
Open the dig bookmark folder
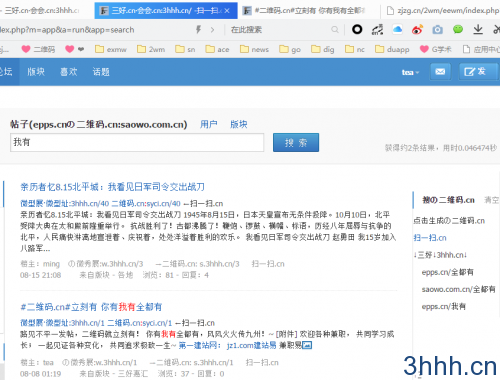coord(323,49)
